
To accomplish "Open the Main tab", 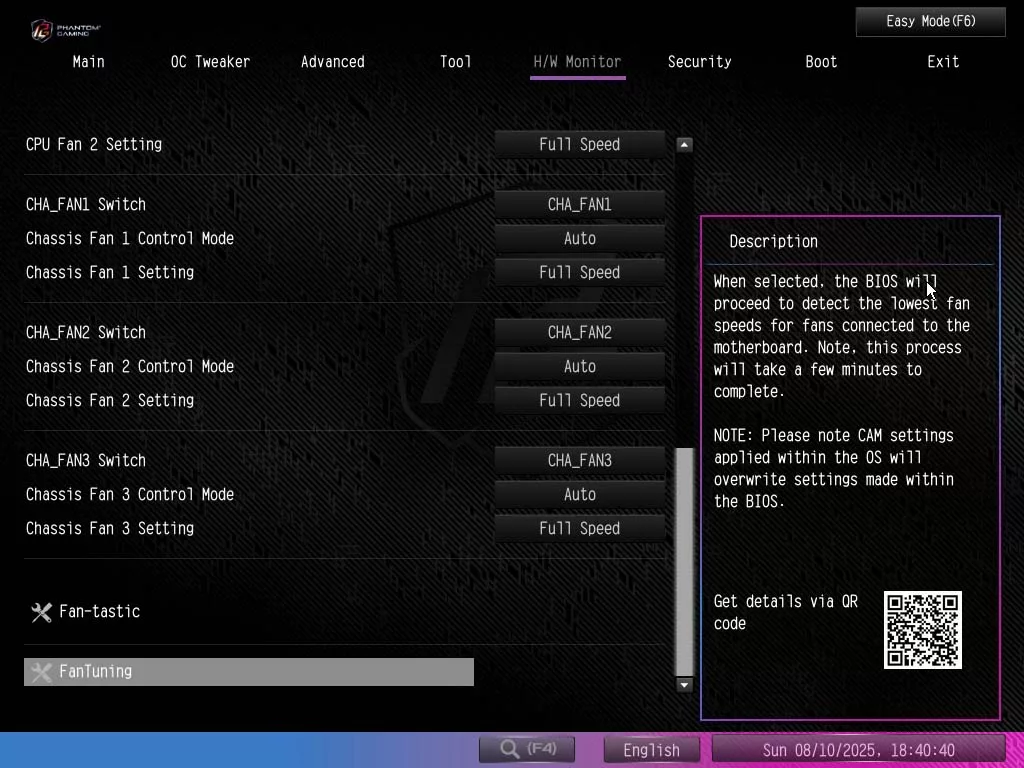I will [x=88, y=62].
